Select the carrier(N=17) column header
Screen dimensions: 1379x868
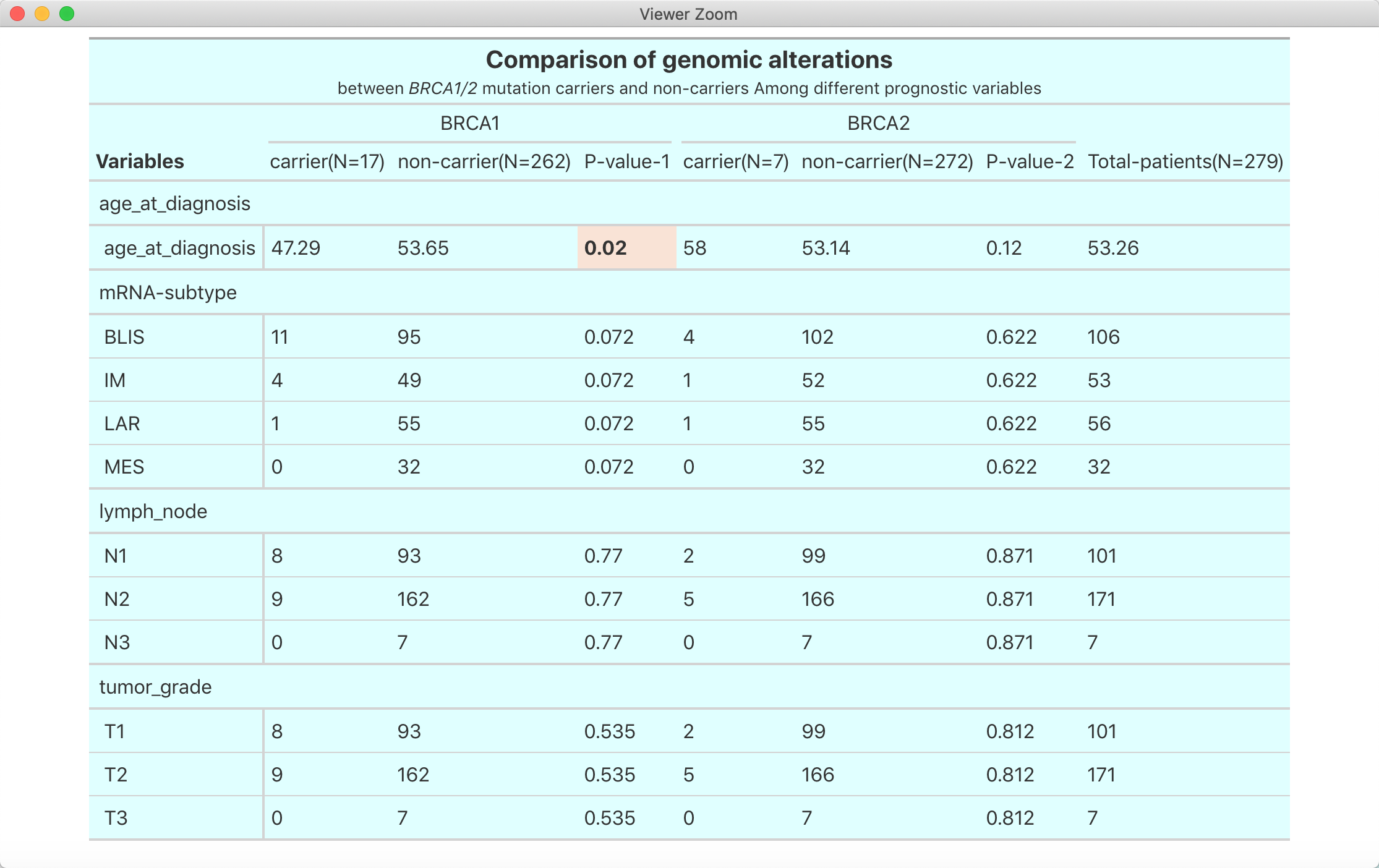click(327, 161)
